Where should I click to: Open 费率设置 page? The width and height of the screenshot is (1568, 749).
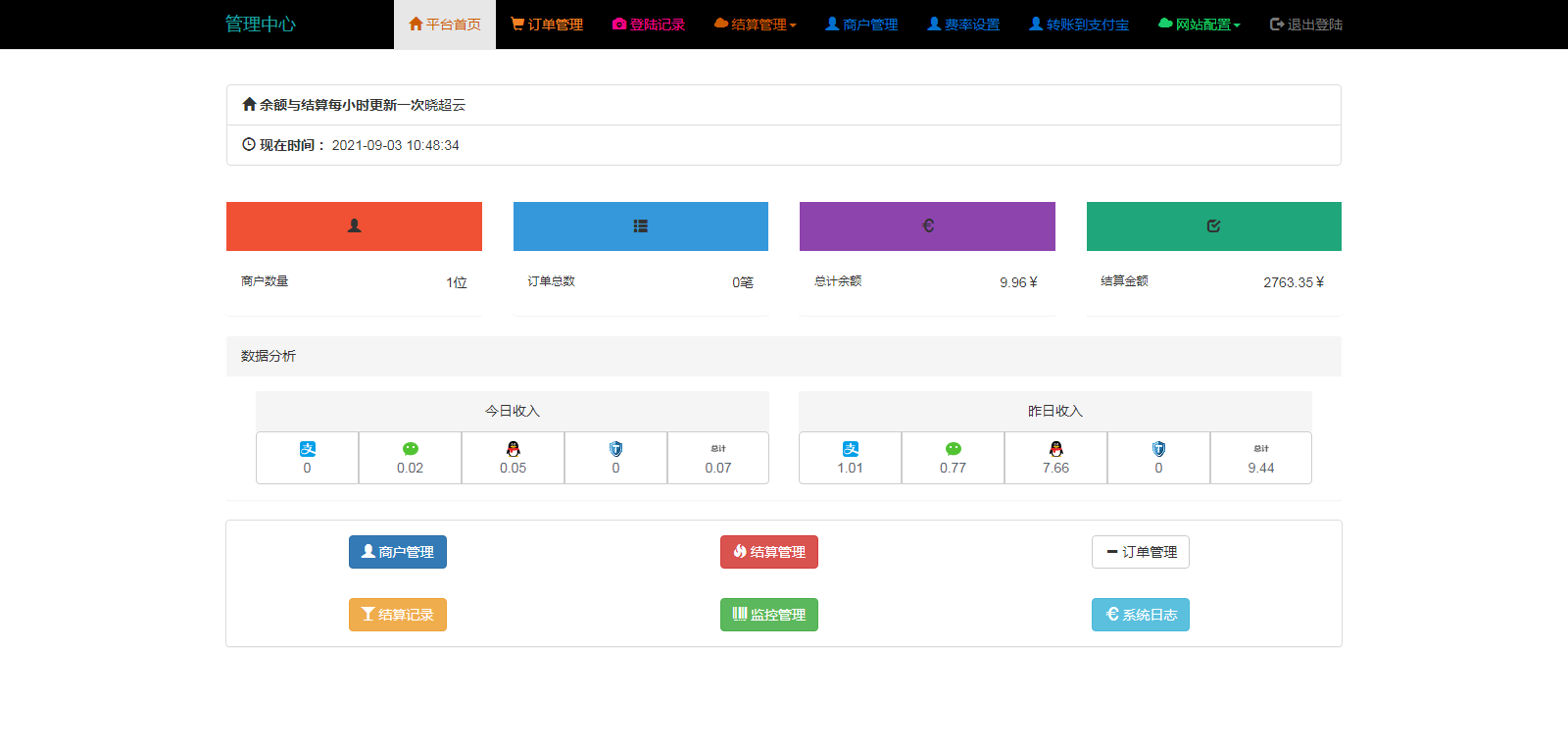963,25
